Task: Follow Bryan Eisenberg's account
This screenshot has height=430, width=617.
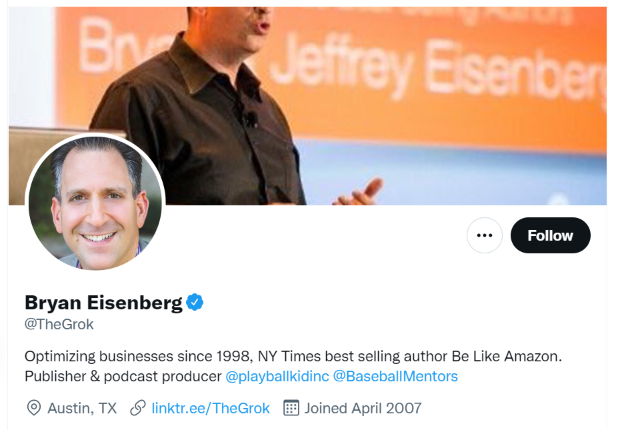Action: [x=550, y=236]
